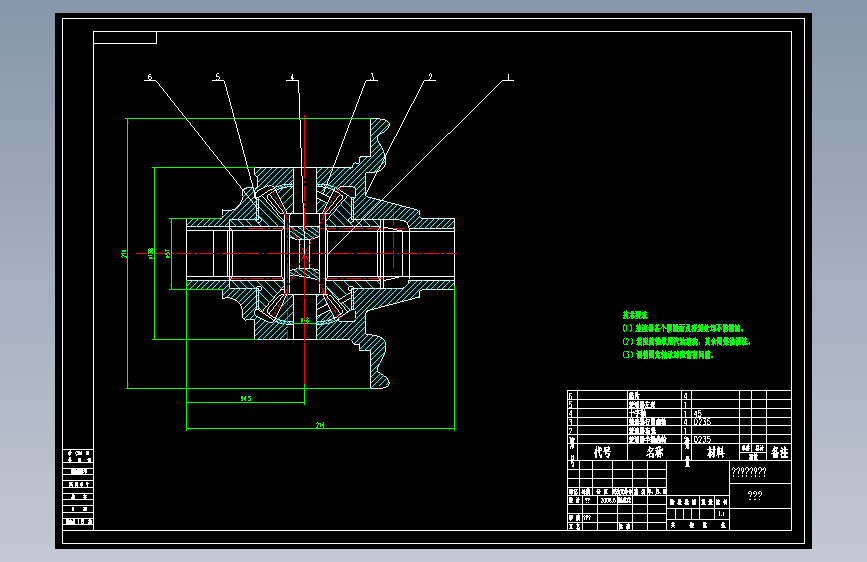The height and width of the screenshot is (562, 867).
Task: Click the red center mark at the axis intersection
Action: (x=304, y=253)
